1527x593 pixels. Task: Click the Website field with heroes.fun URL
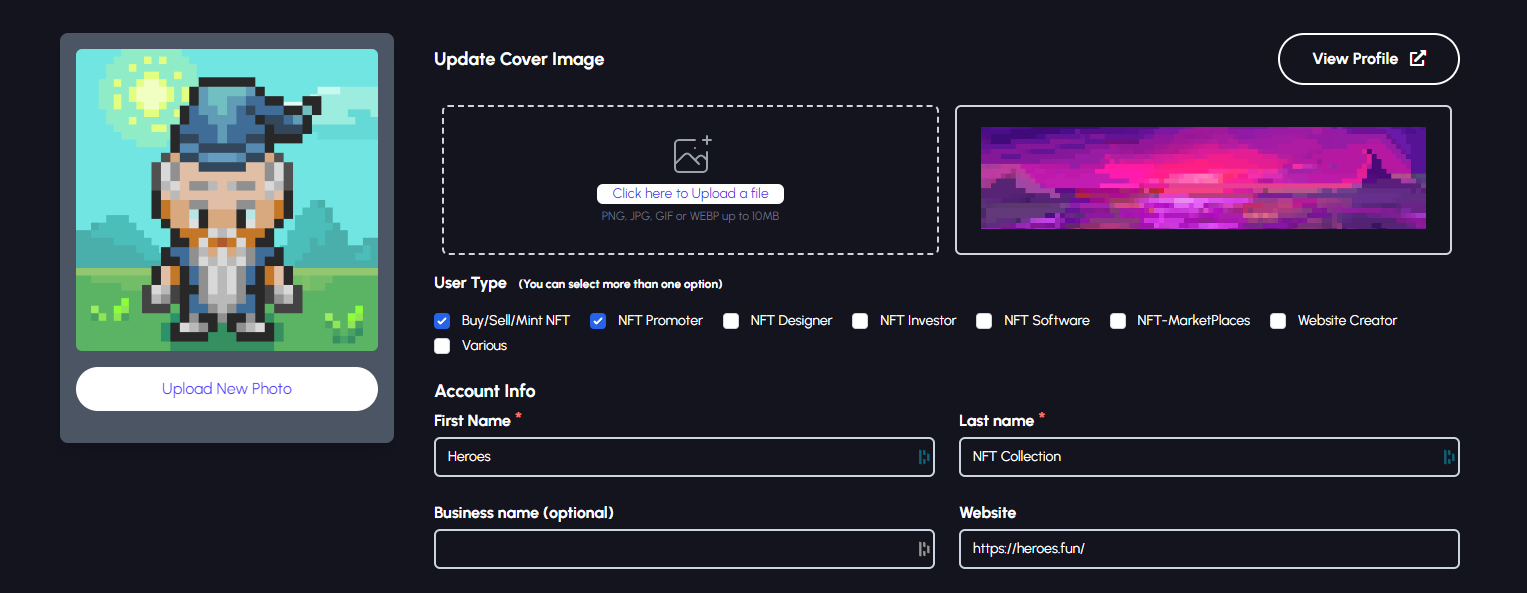point(1209,549)
